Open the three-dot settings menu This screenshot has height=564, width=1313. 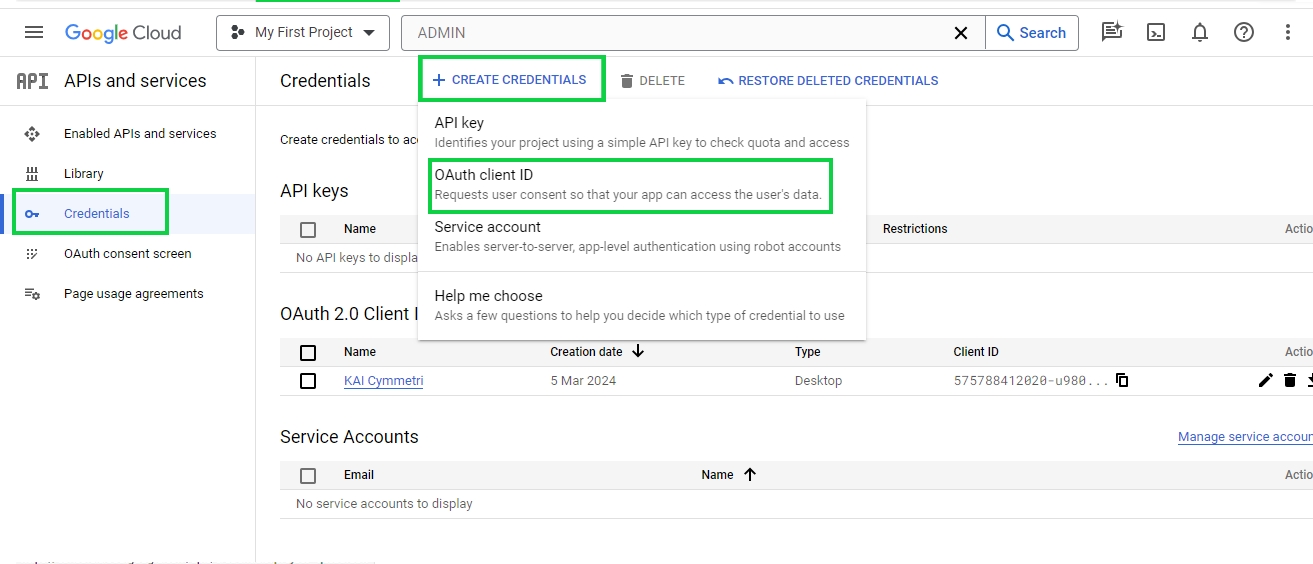[1287, 32]
